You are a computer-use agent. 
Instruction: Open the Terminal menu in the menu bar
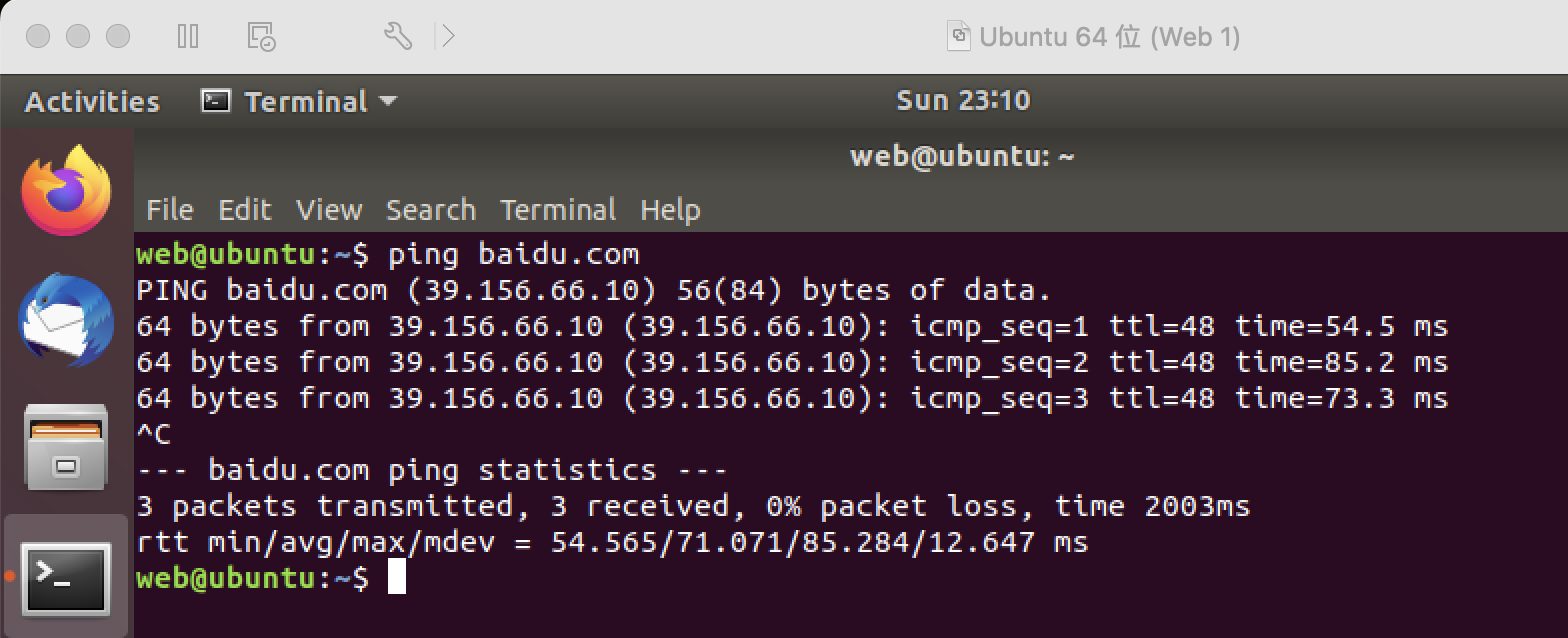558,210
